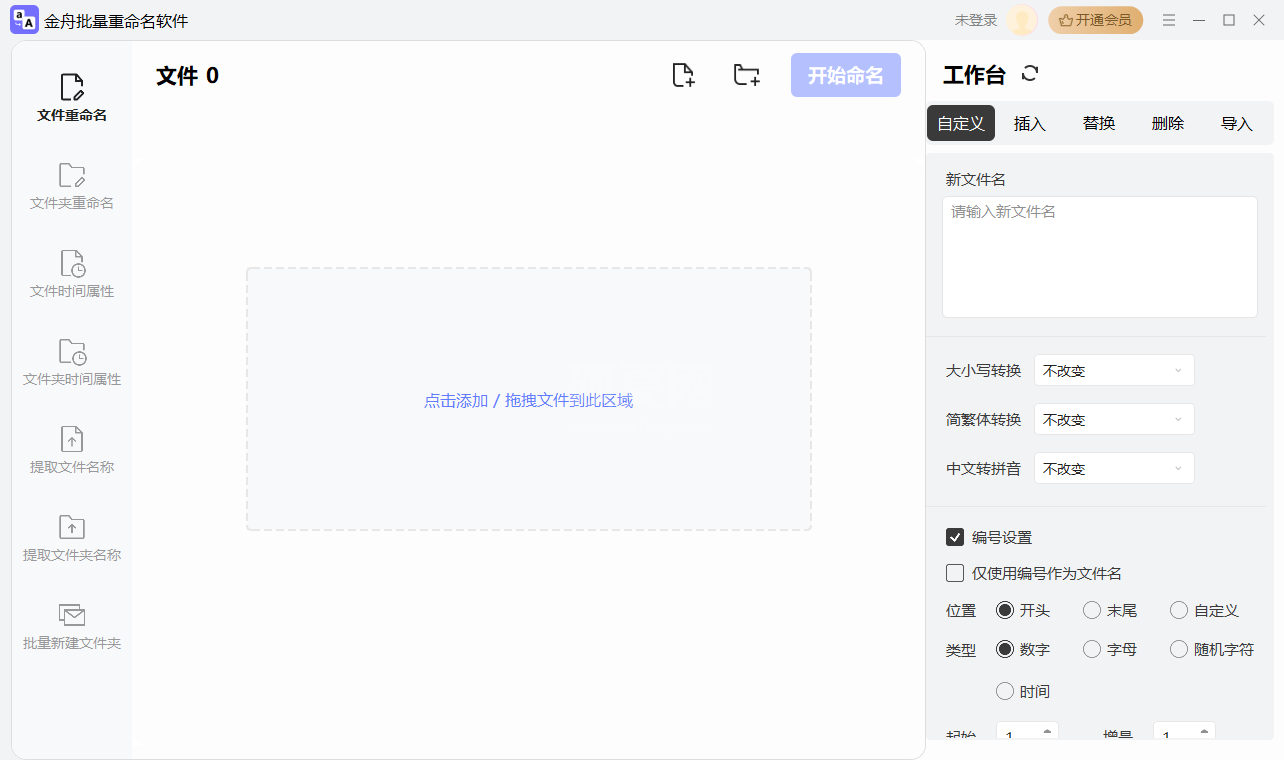Viewport: 1284px width, 760px height.
Task: Switch to the 自定义 tab
Action: click(x=961, y=123)
